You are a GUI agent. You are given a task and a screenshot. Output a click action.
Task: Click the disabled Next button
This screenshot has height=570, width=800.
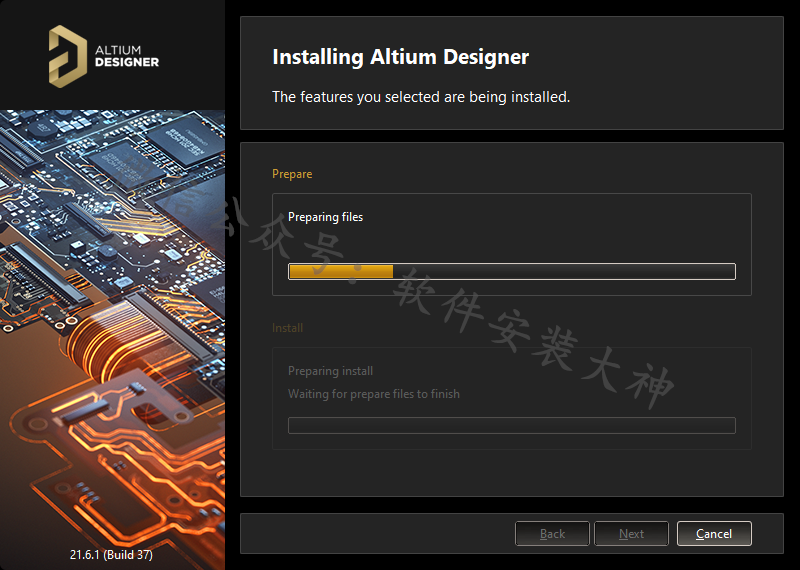[631, 534]
